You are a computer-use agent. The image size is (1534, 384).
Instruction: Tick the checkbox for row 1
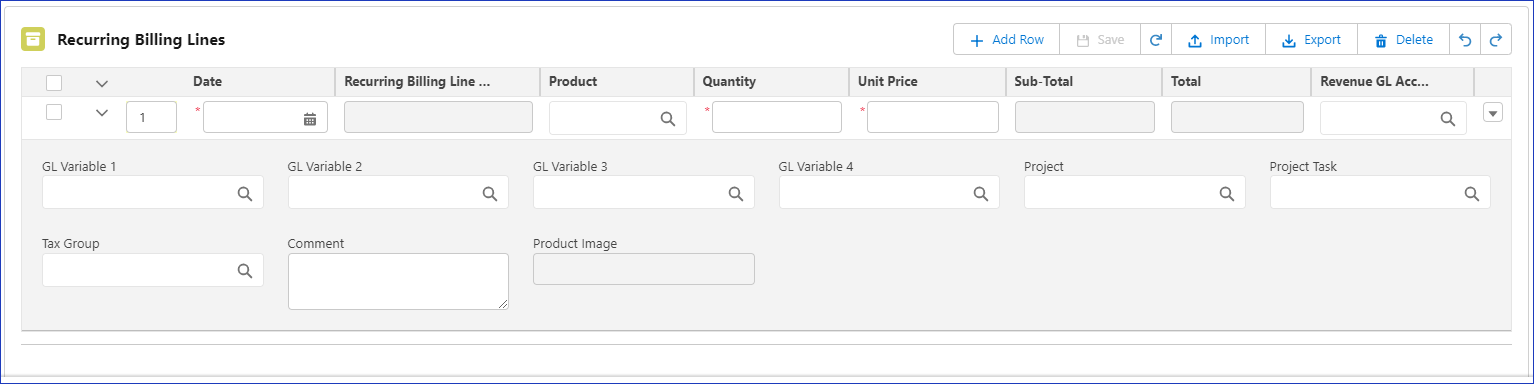coord(54,112)
